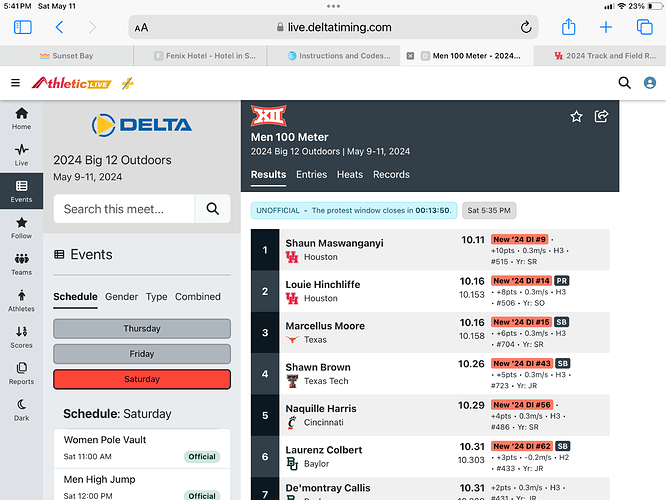
Task: Open Athletes in the sidebar
Action: point(21,301)
